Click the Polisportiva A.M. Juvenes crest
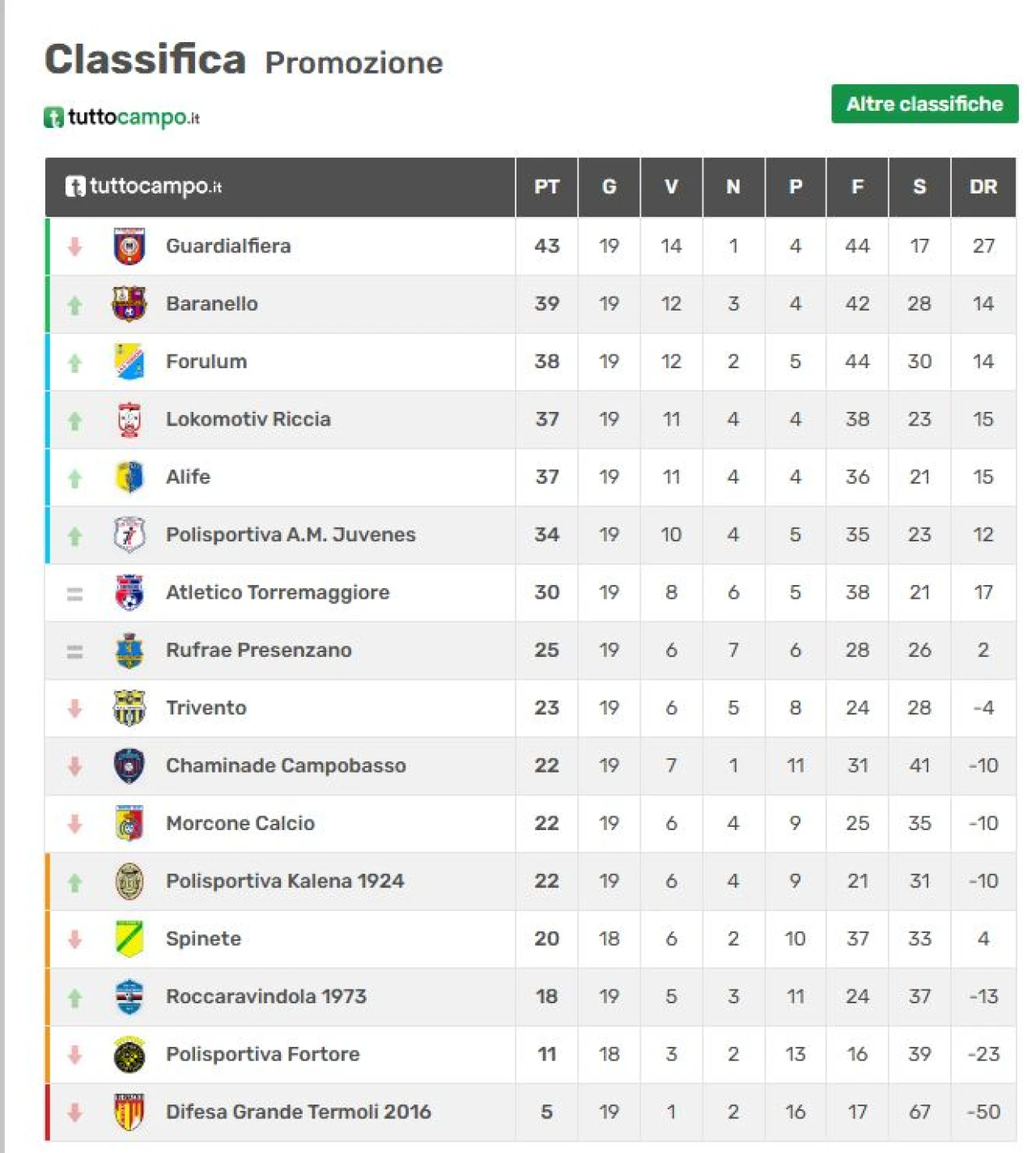This screenshot has height=1153, width=1036. 129,535
